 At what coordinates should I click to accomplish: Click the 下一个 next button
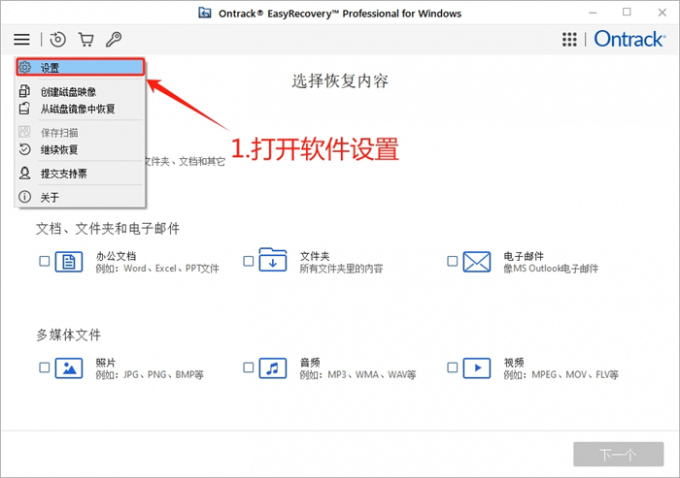(618, 454)
